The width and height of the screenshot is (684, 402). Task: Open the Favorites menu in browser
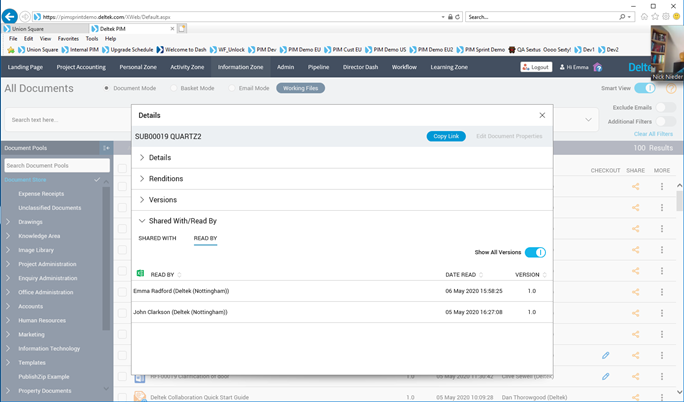pos(68,38)
